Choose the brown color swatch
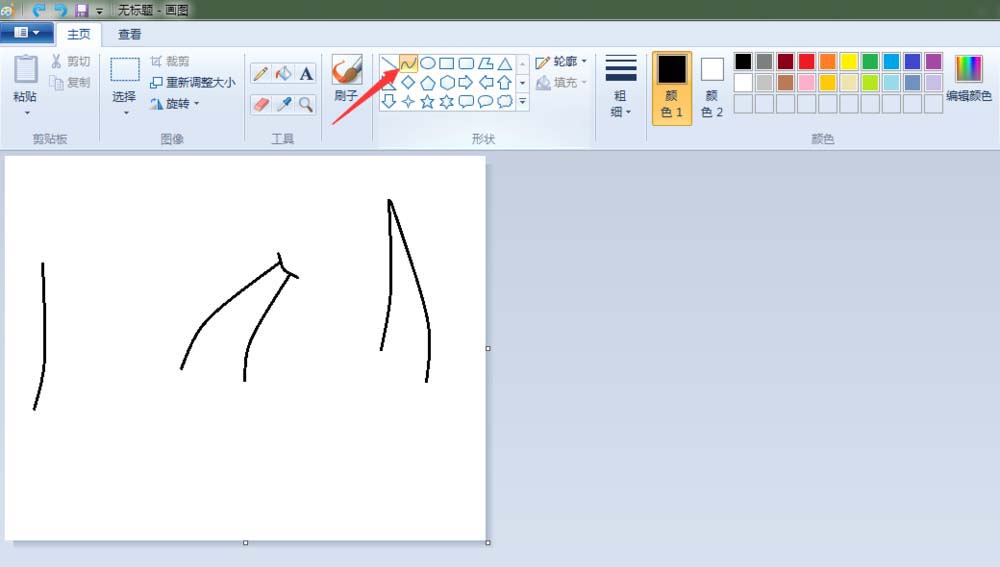This screenshot has width=1000, height=567. click(786, 82)
